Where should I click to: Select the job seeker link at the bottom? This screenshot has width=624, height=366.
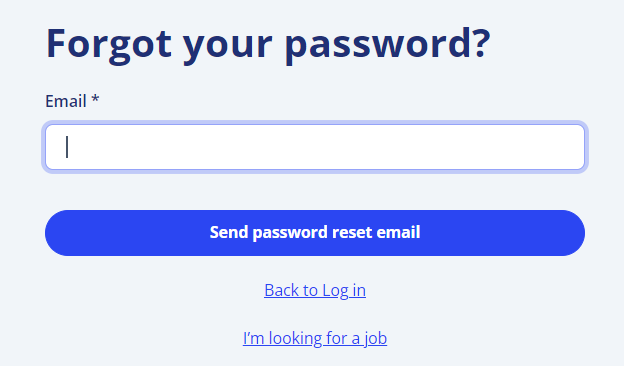[315, 339]
